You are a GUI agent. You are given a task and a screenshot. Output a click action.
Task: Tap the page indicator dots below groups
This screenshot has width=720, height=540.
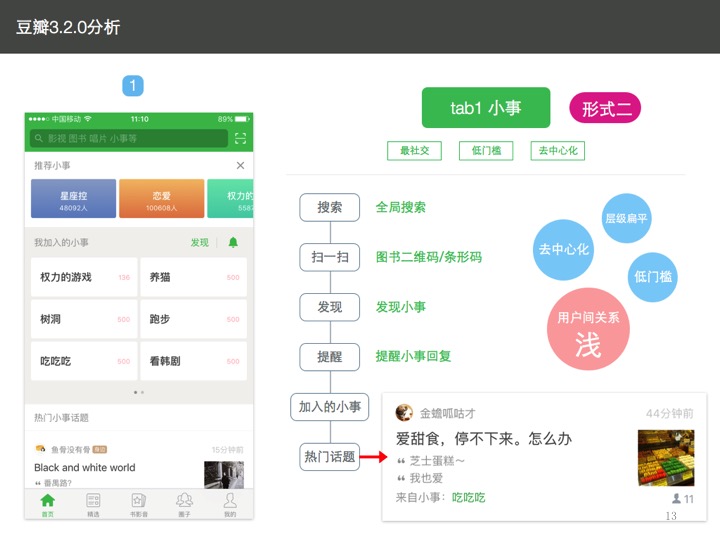click(139, 392)
